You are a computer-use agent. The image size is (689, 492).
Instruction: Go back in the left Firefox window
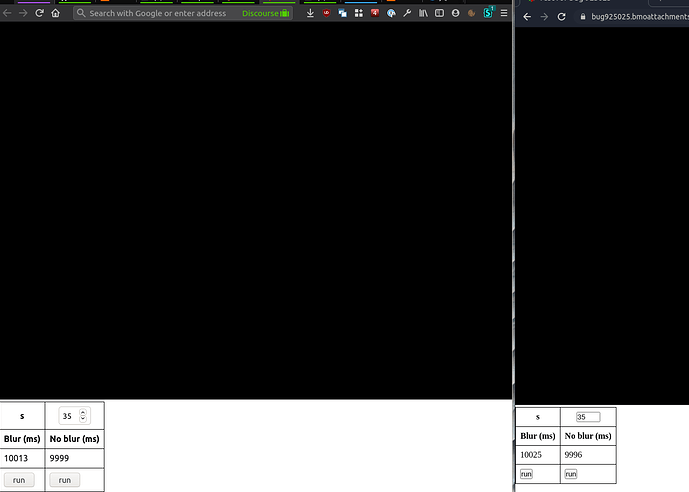7,13
